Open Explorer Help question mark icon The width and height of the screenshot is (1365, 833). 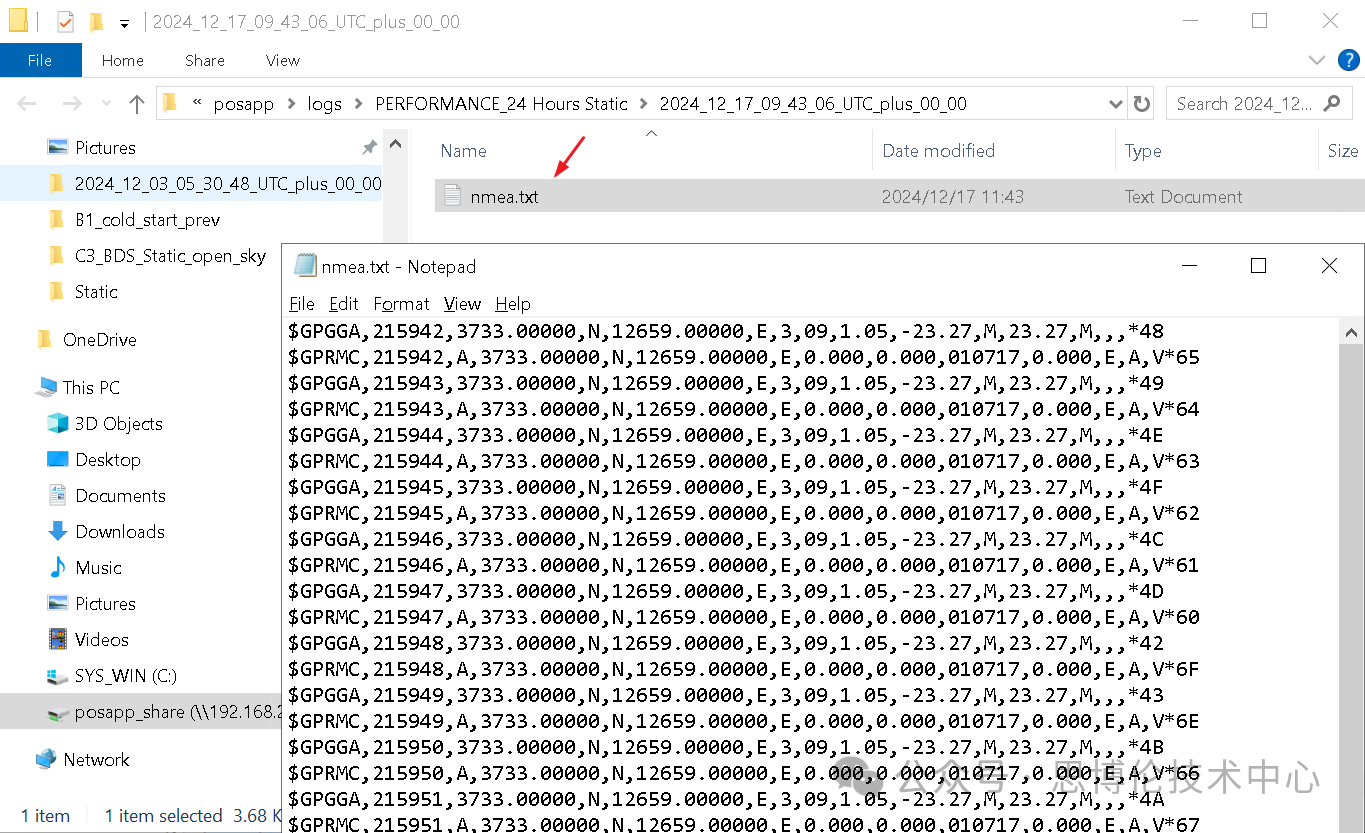pos(1348,60)
